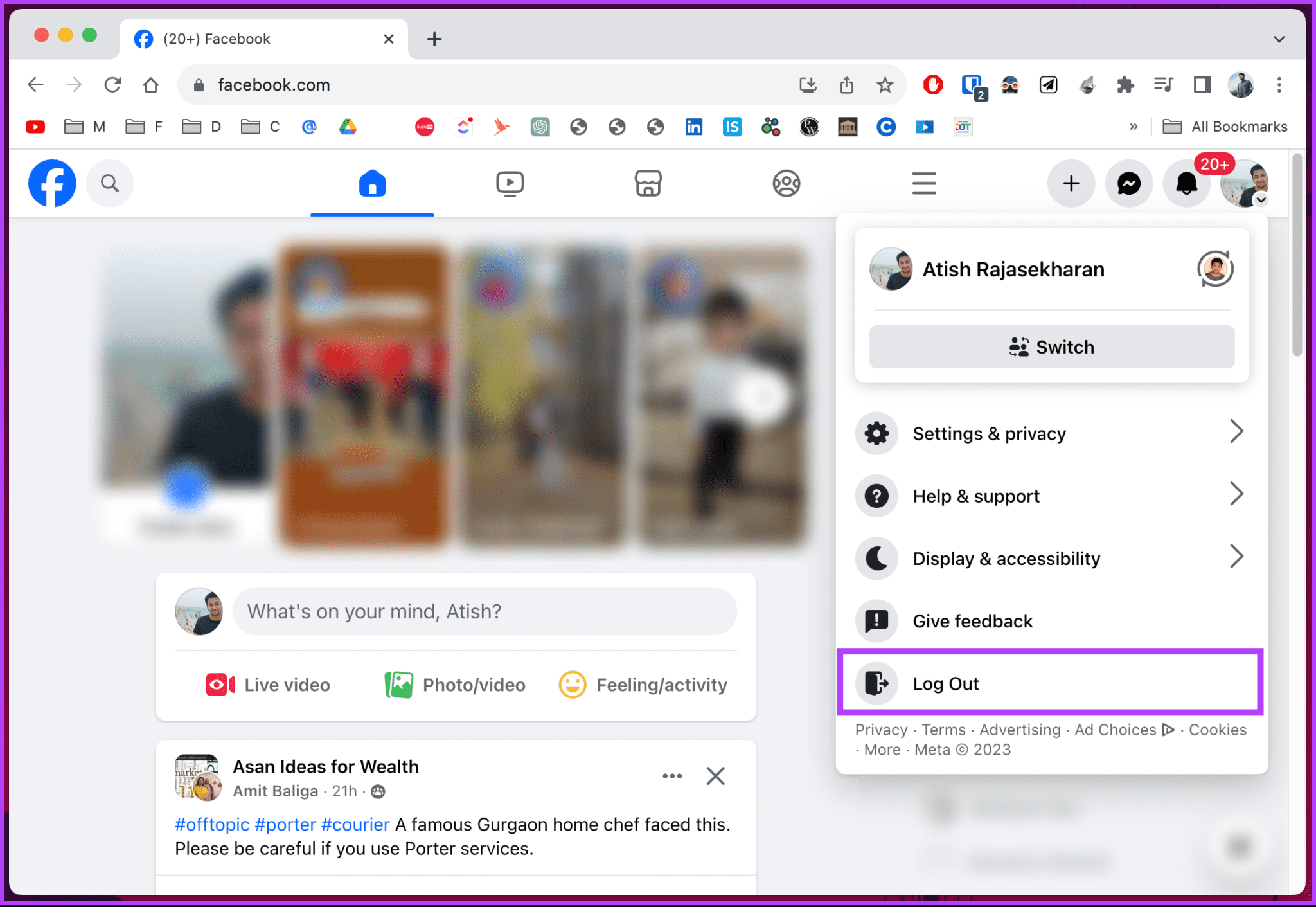The height and width of the screenshot is (907, 1316).
Task: Open Messenger chat icon
Action: [x=1128, y=184]
